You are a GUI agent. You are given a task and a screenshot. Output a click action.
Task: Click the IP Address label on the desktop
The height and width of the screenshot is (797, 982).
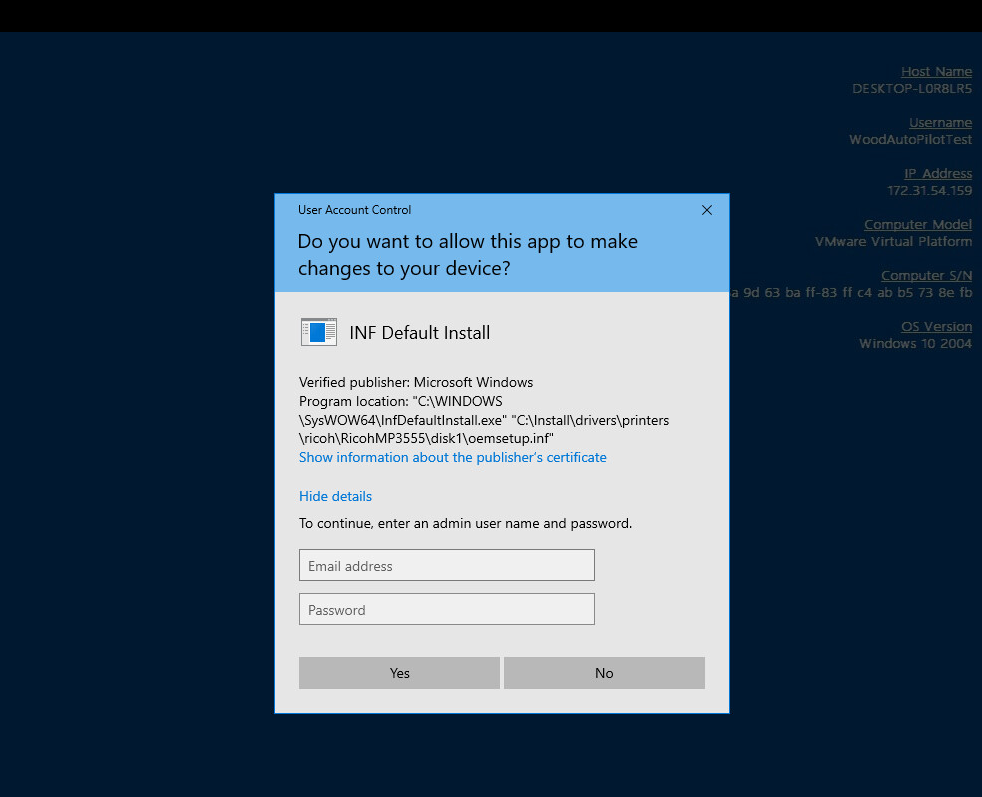point(937,172)
